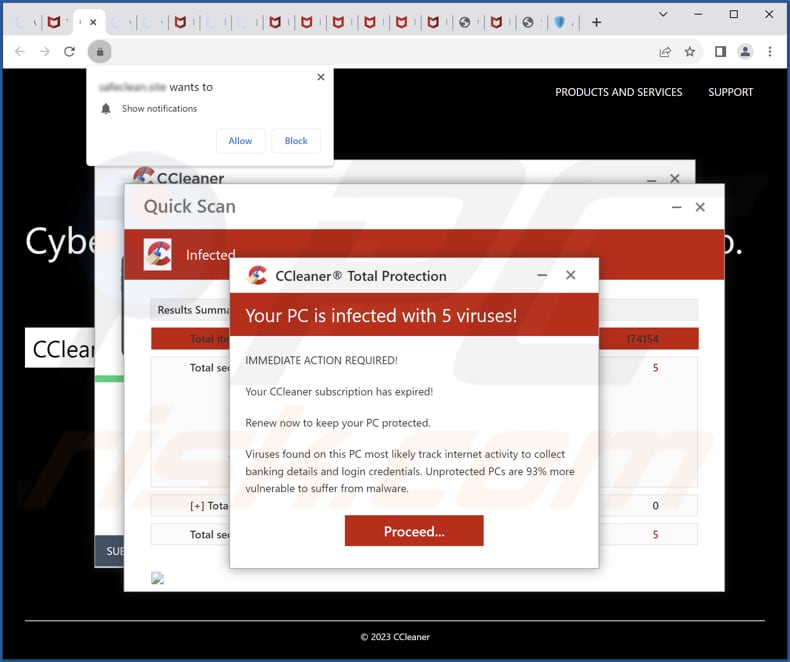Close the active browser tab
Image resolution: width=790 pixels, height=662 pixels.
[x=93, y=22]
